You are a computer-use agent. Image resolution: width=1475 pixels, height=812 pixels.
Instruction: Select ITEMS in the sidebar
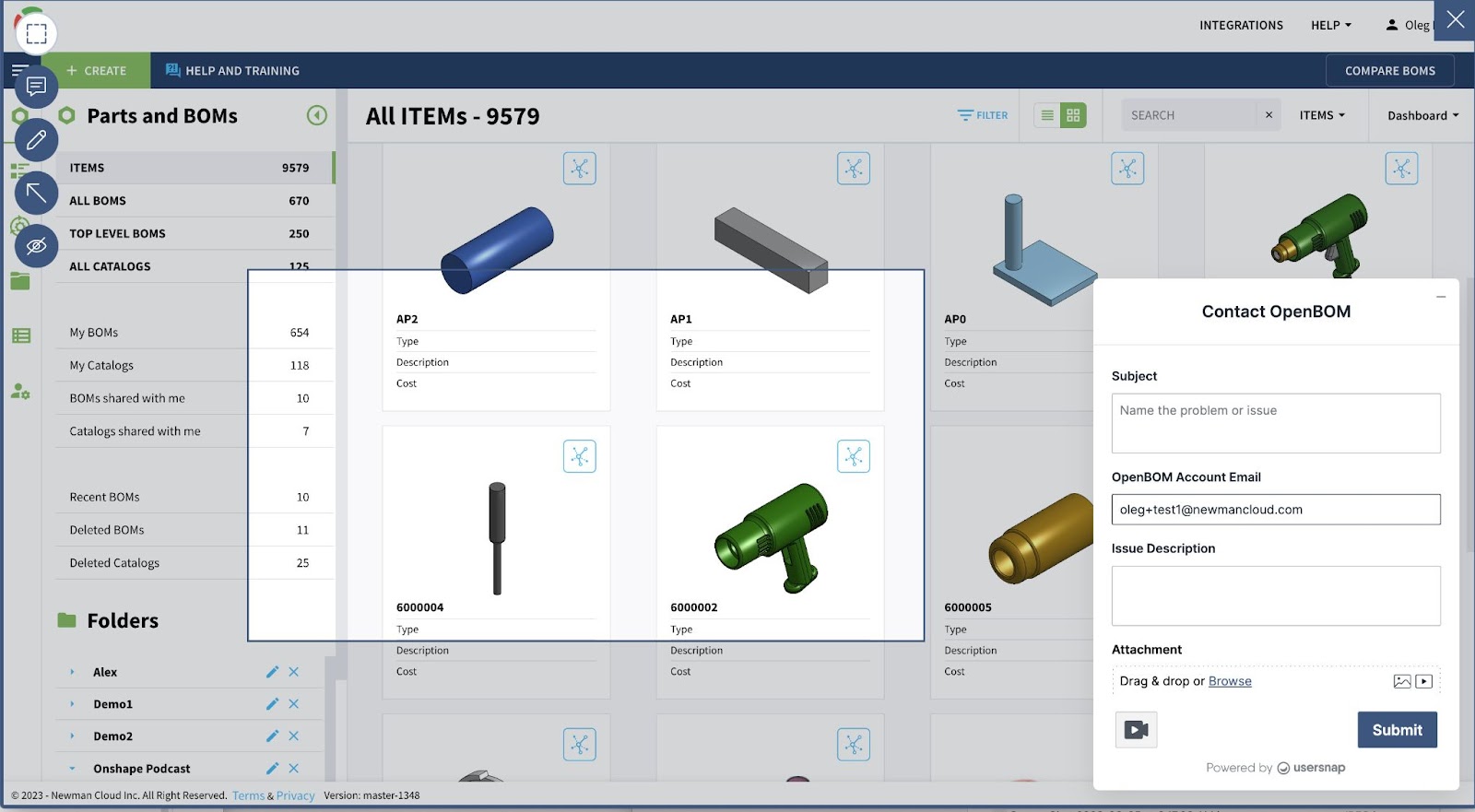coord(194,168)
